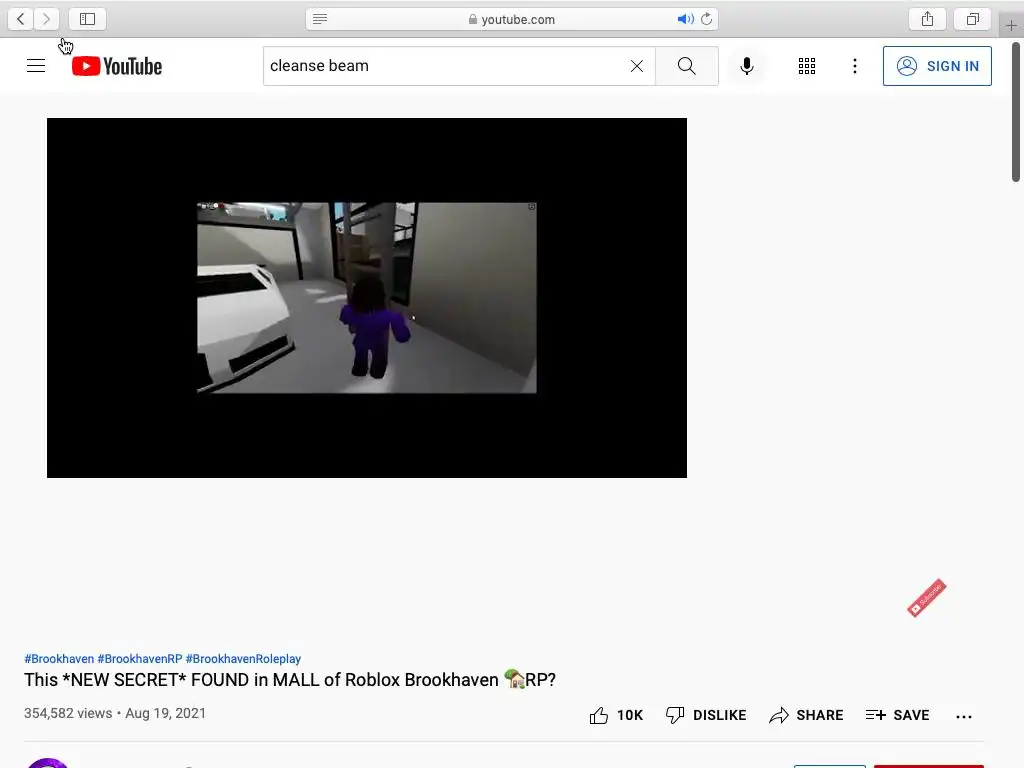The image size is (1024, 768).
Task: Reload the page with refresh icon
Action: 707,19
